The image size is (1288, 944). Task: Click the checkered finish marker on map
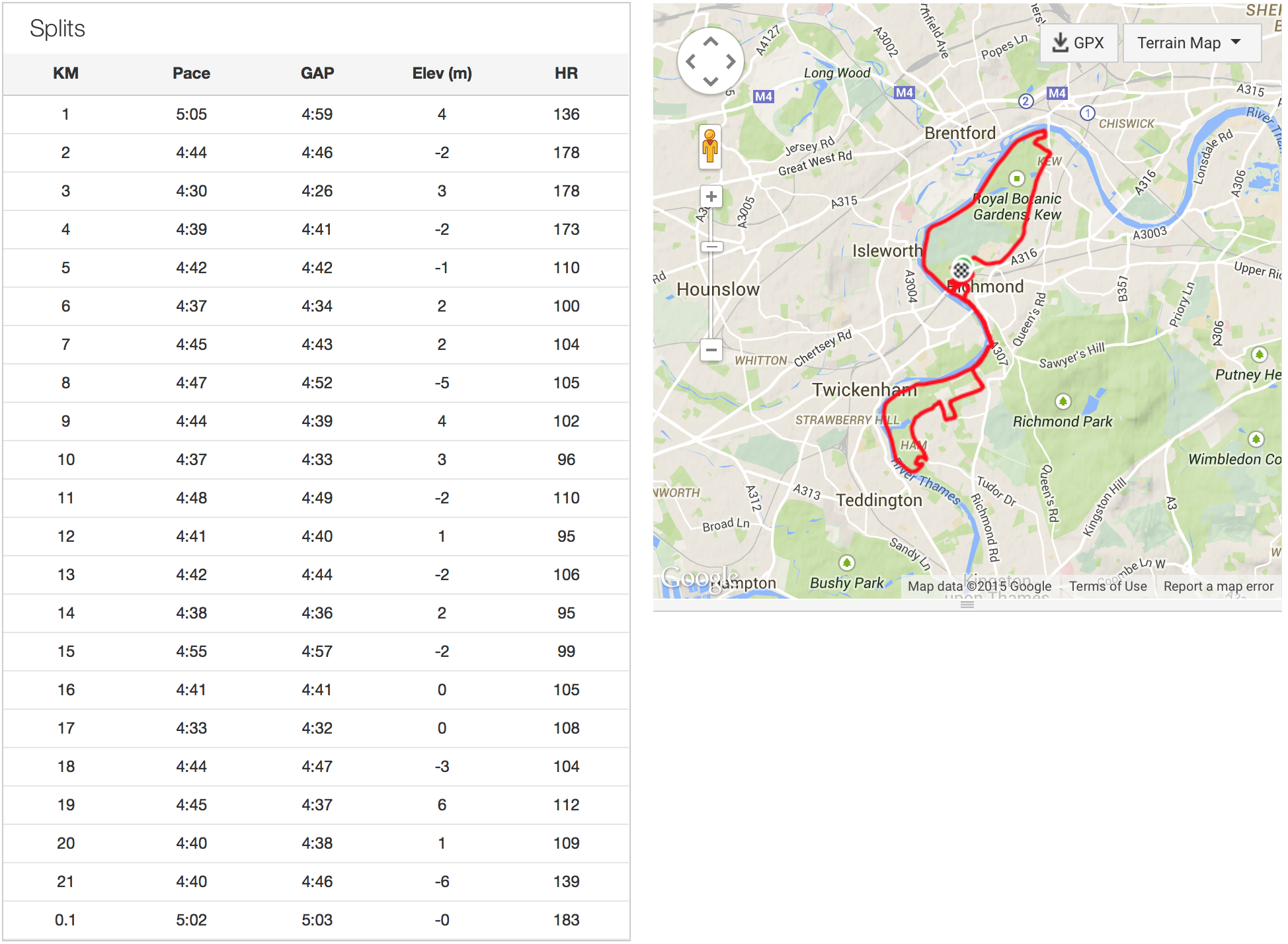(x=961, y=270)
